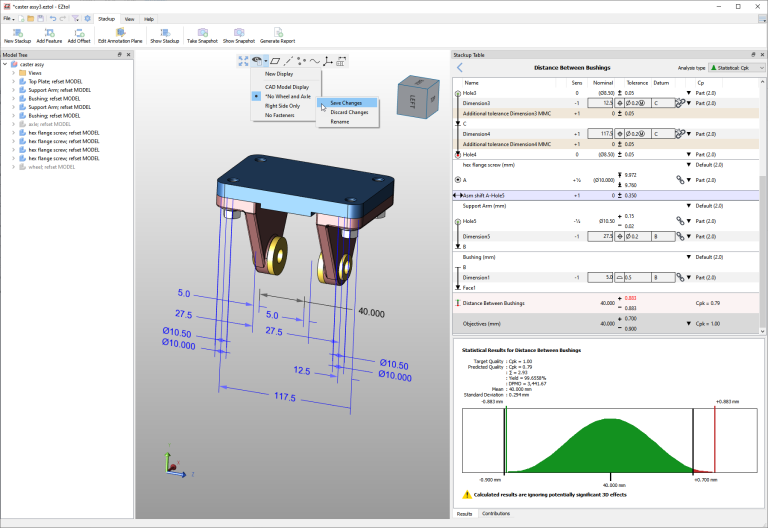Switch to the View ribbon tab
768x528 pixels.
click(x=129, y=19)
